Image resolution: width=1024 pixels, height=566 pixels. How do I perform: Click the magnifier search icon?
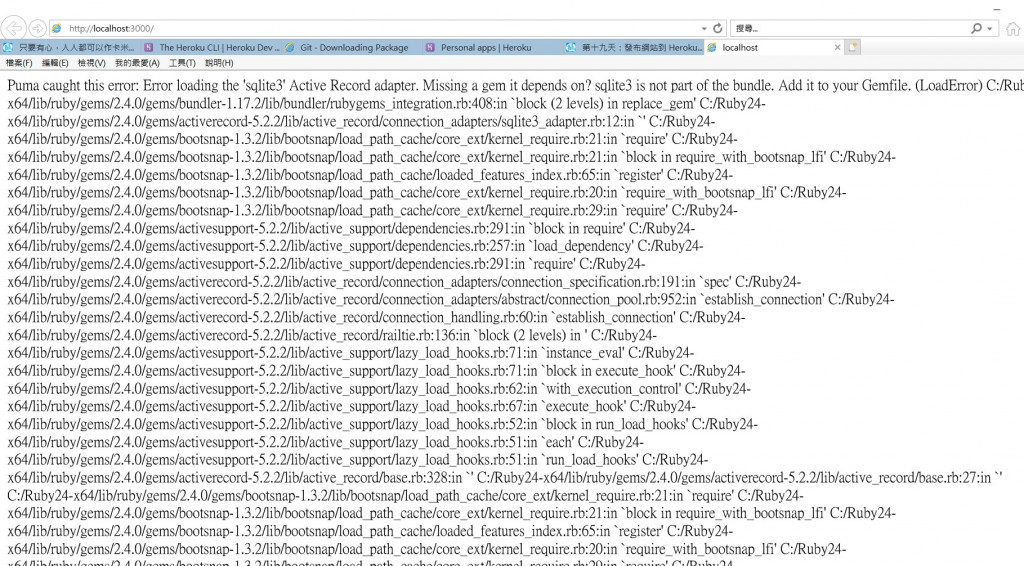click(976, 29)
